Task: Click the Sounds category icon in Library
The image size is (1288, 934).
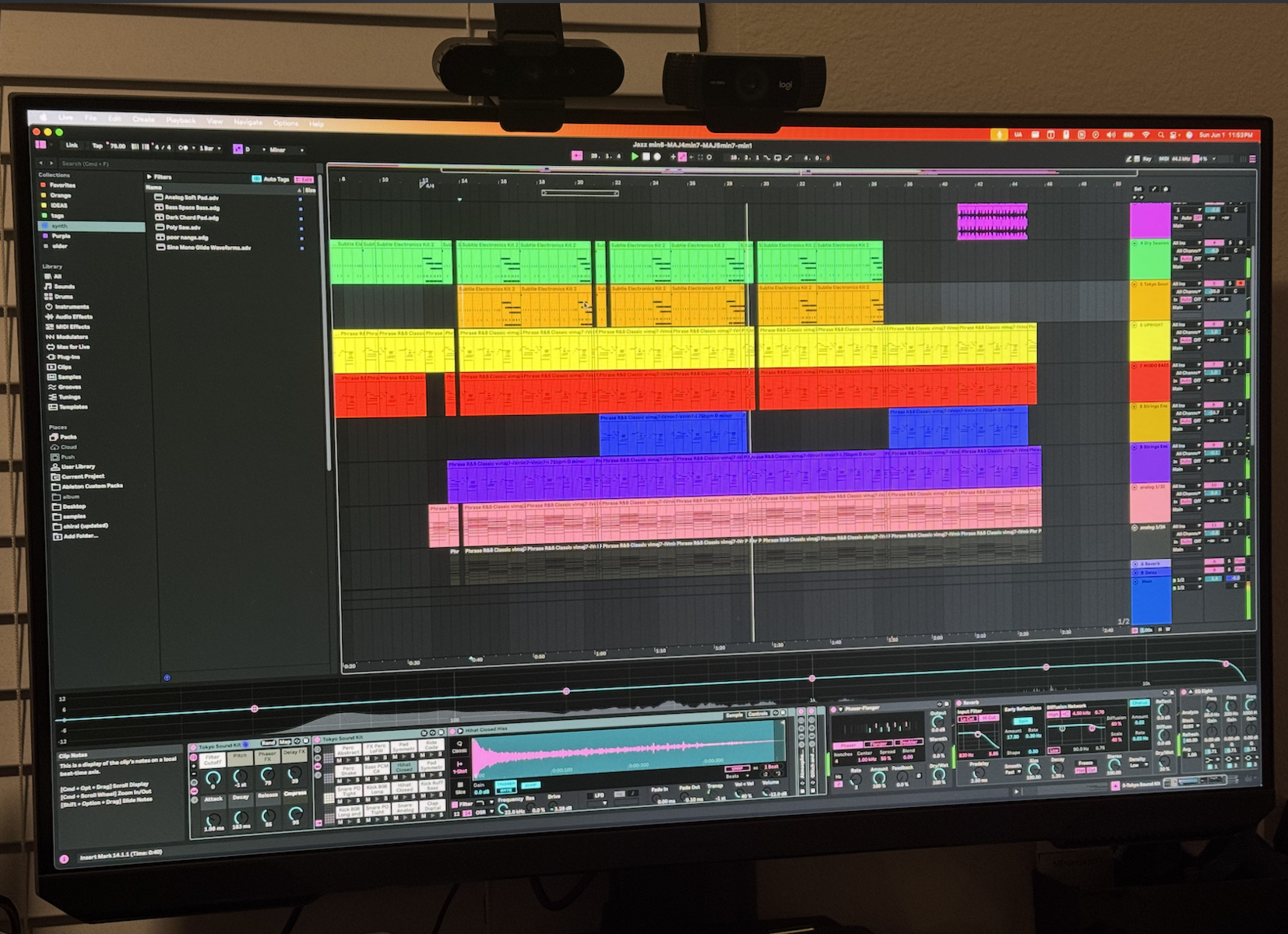Action: 48,286
